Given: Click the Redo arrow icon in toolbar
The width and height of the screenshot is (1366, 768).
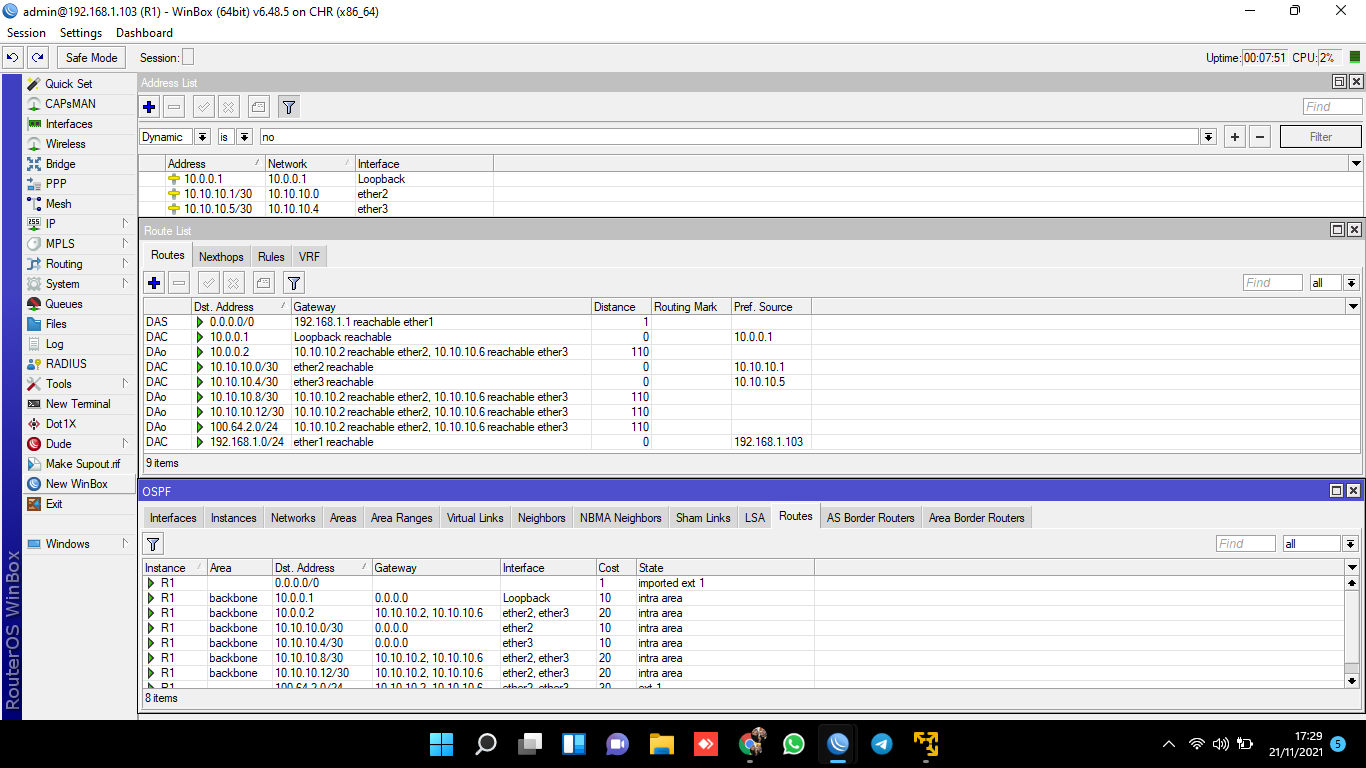Looking at the screenshot, I should (37, 58).
